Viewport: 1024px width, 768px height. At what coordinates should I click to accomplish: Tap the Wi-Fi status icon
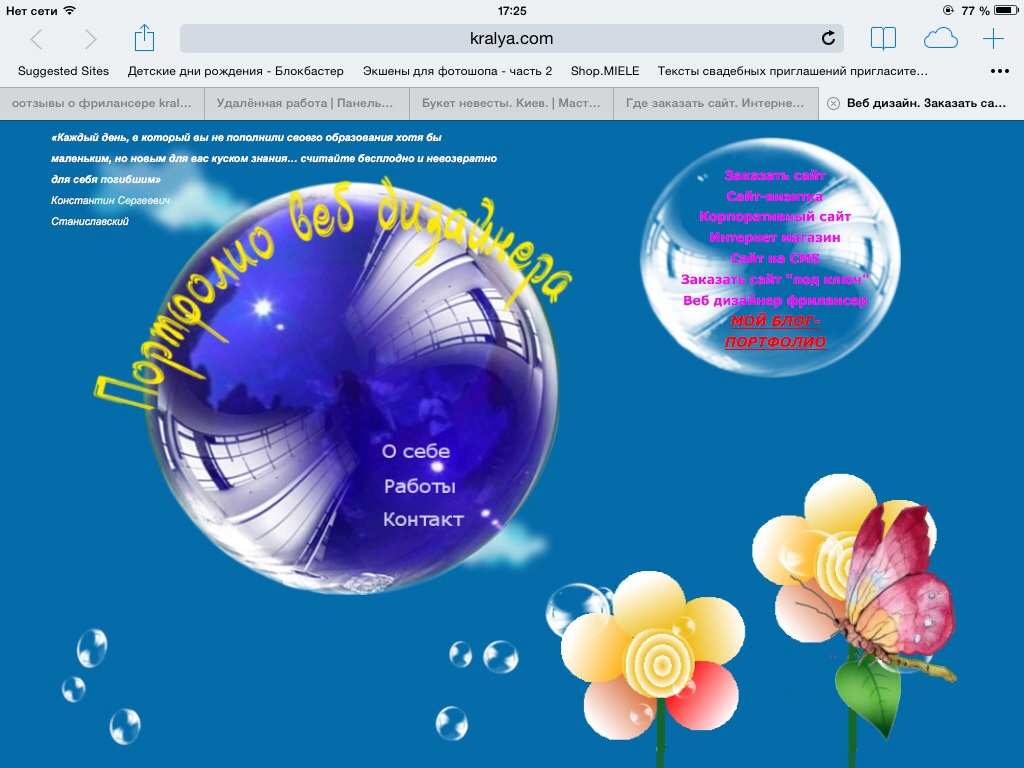70,10
